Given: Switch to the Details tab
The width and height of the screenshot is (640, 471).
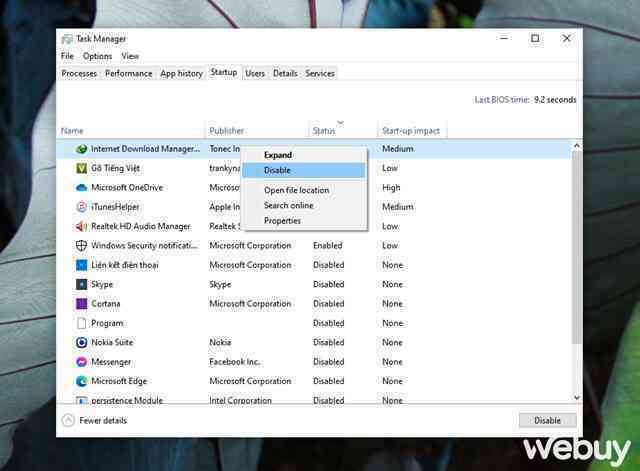Looking at the screenshot, I should (x=285, y=74).
